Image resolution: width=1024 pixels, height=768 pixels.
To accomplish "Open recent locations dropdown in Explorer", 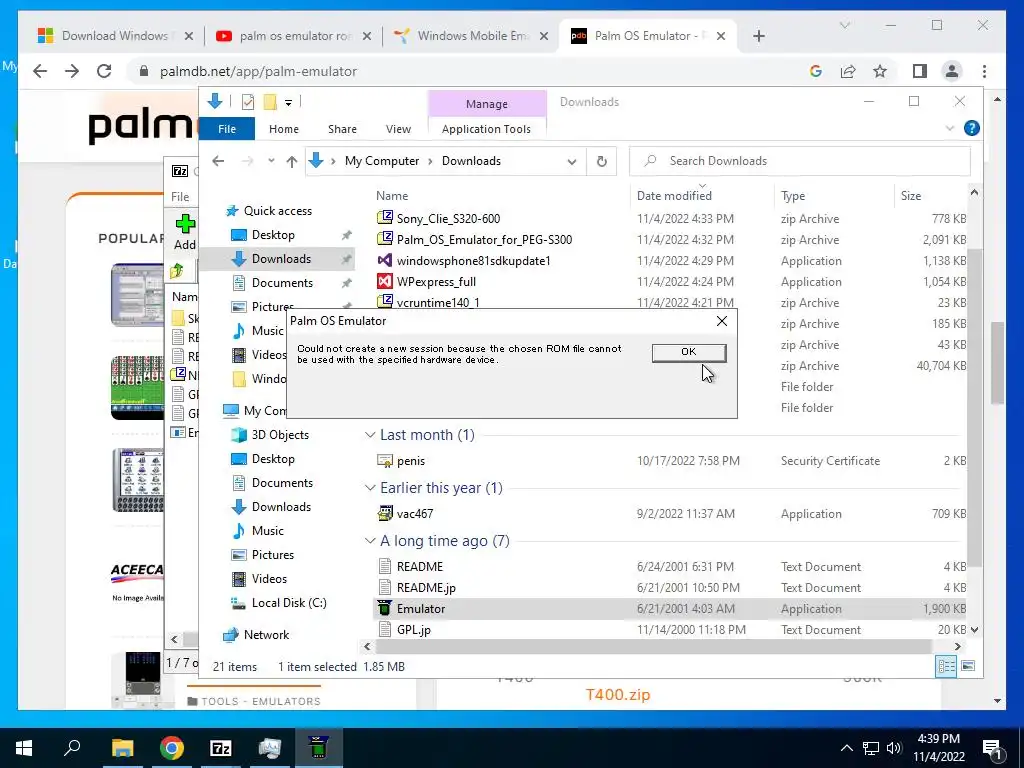I will (270, 161).
